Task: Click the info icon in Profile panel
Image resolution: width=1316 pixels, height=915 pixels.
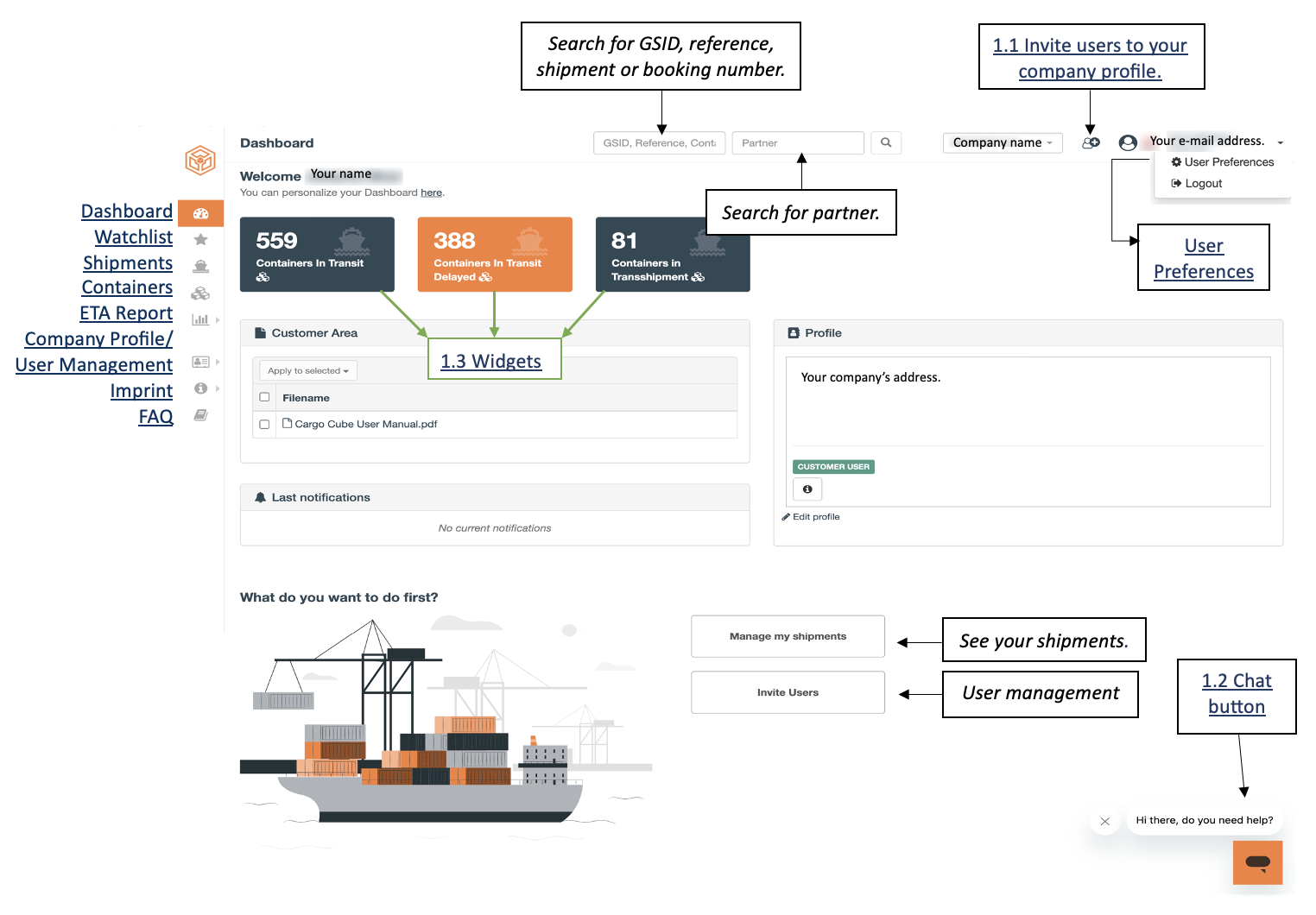Action: [807, 489]
